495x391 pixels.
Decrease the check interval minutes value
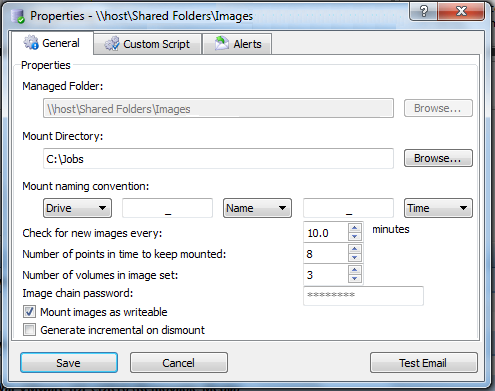(355, 237)
